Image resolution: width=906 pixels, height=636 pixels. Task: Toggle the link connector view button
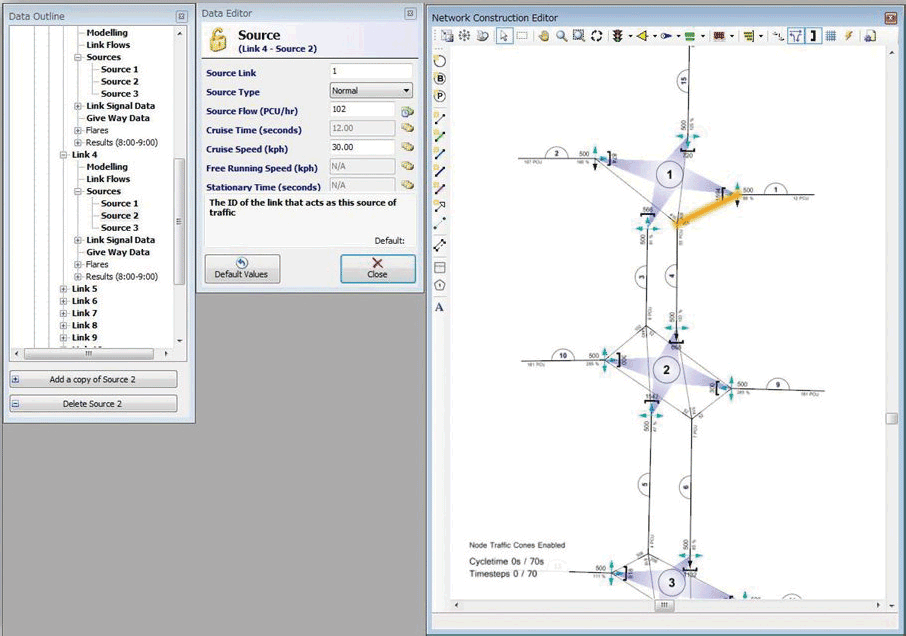pyautogui.click(x=796, y=36)
